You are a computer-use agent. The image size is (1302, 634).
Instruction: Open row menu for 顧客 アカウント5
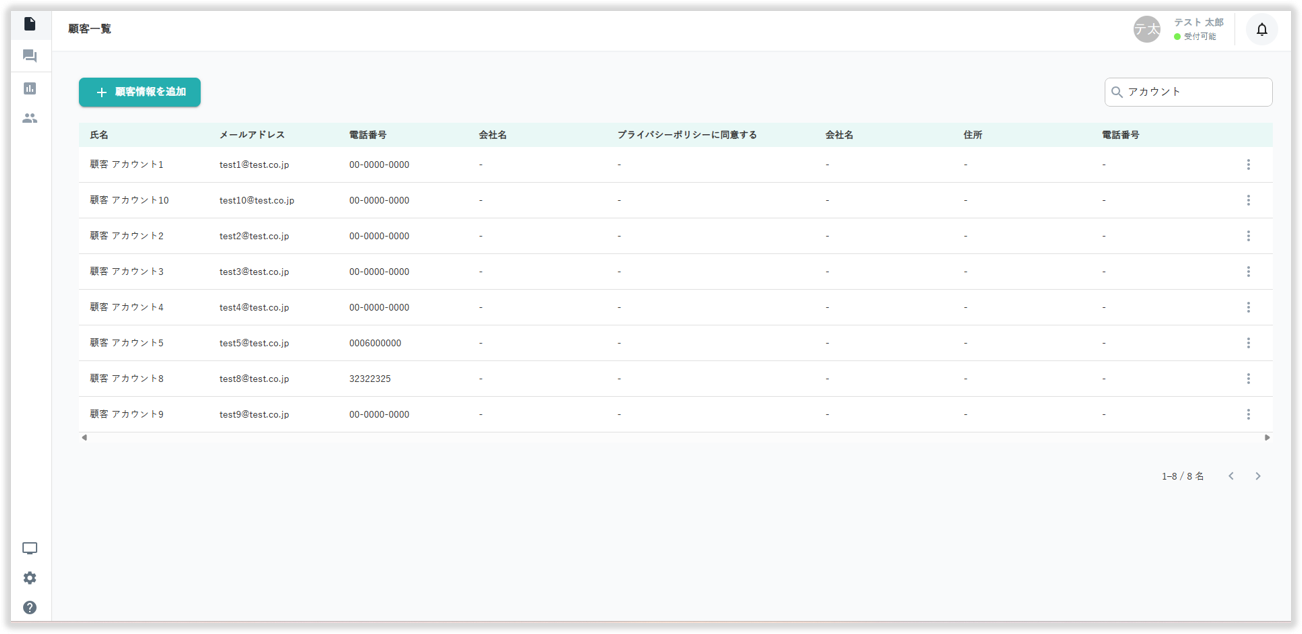click(x=1248, y=343)
